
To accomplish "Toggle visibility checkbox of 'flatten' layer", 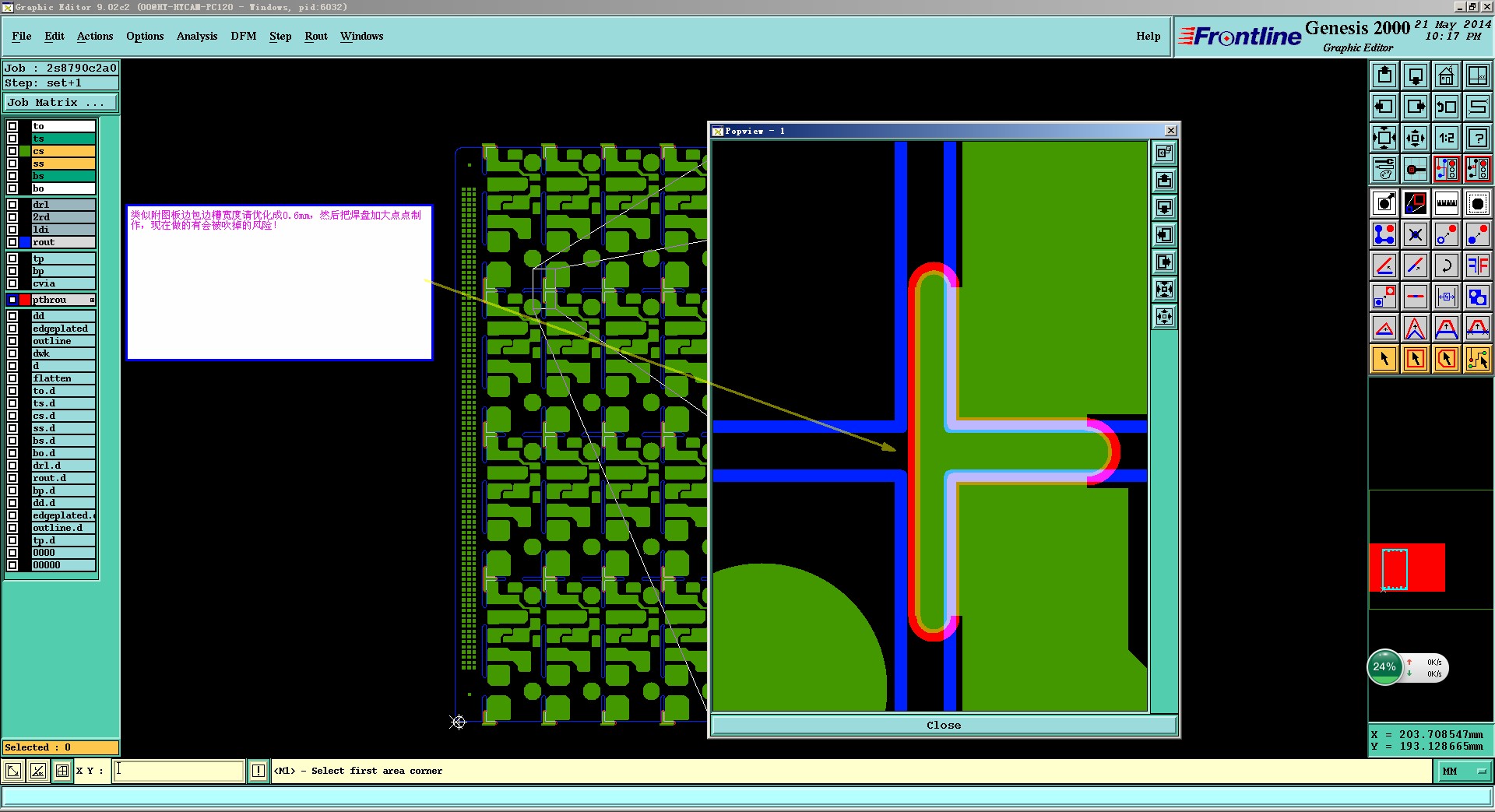I will click(12, 378).
